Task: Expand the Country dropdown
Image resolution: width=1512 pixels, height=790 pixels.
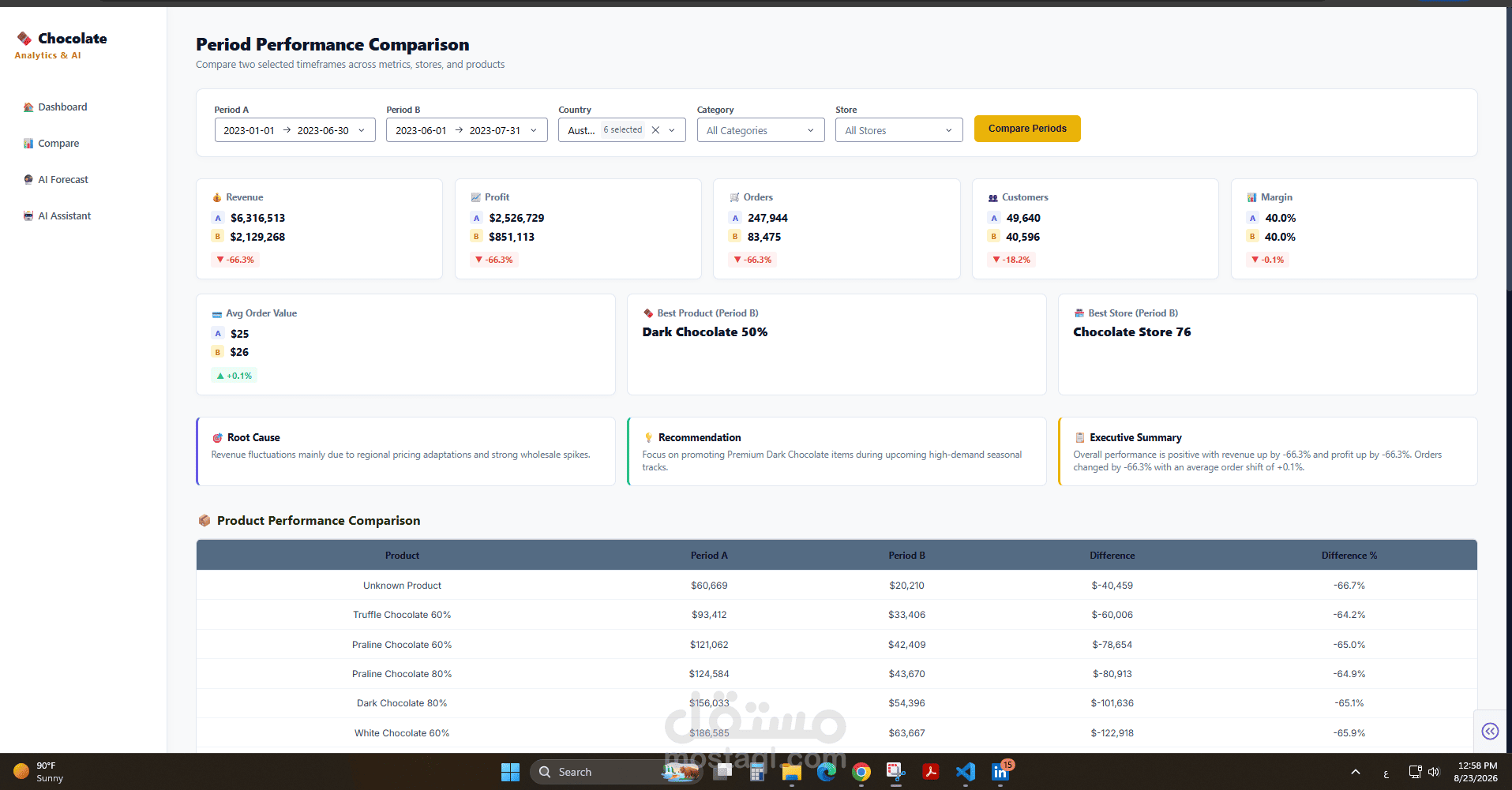Action: coord(672,130)
